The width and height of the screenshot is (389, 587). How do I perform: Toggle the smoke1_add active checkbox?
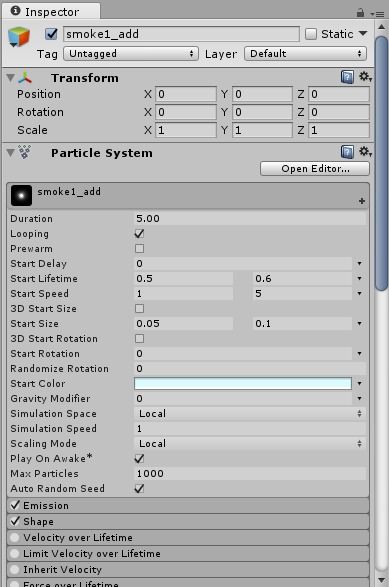click(x=51, y=34)
